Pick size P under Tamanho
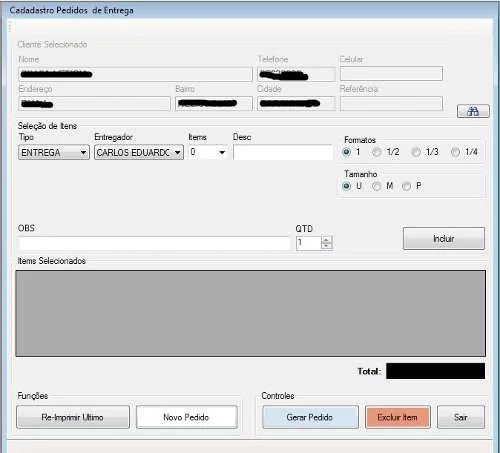500x453 pixels. click(406, 186)
